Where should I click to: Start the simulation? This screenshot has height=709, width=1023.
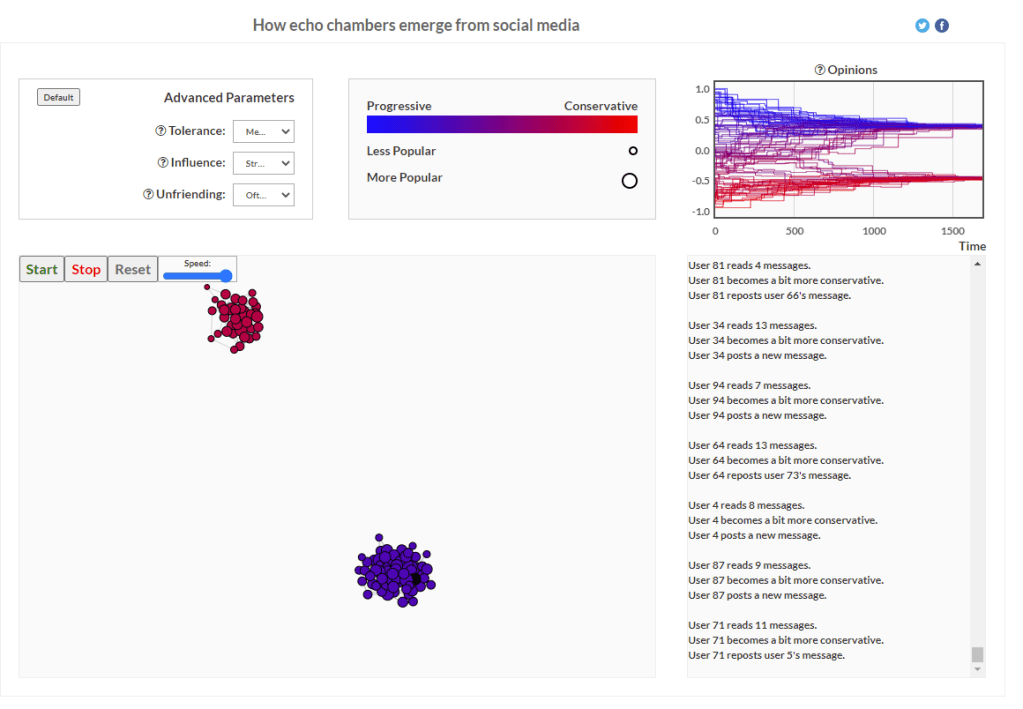(x=42, y=269)
